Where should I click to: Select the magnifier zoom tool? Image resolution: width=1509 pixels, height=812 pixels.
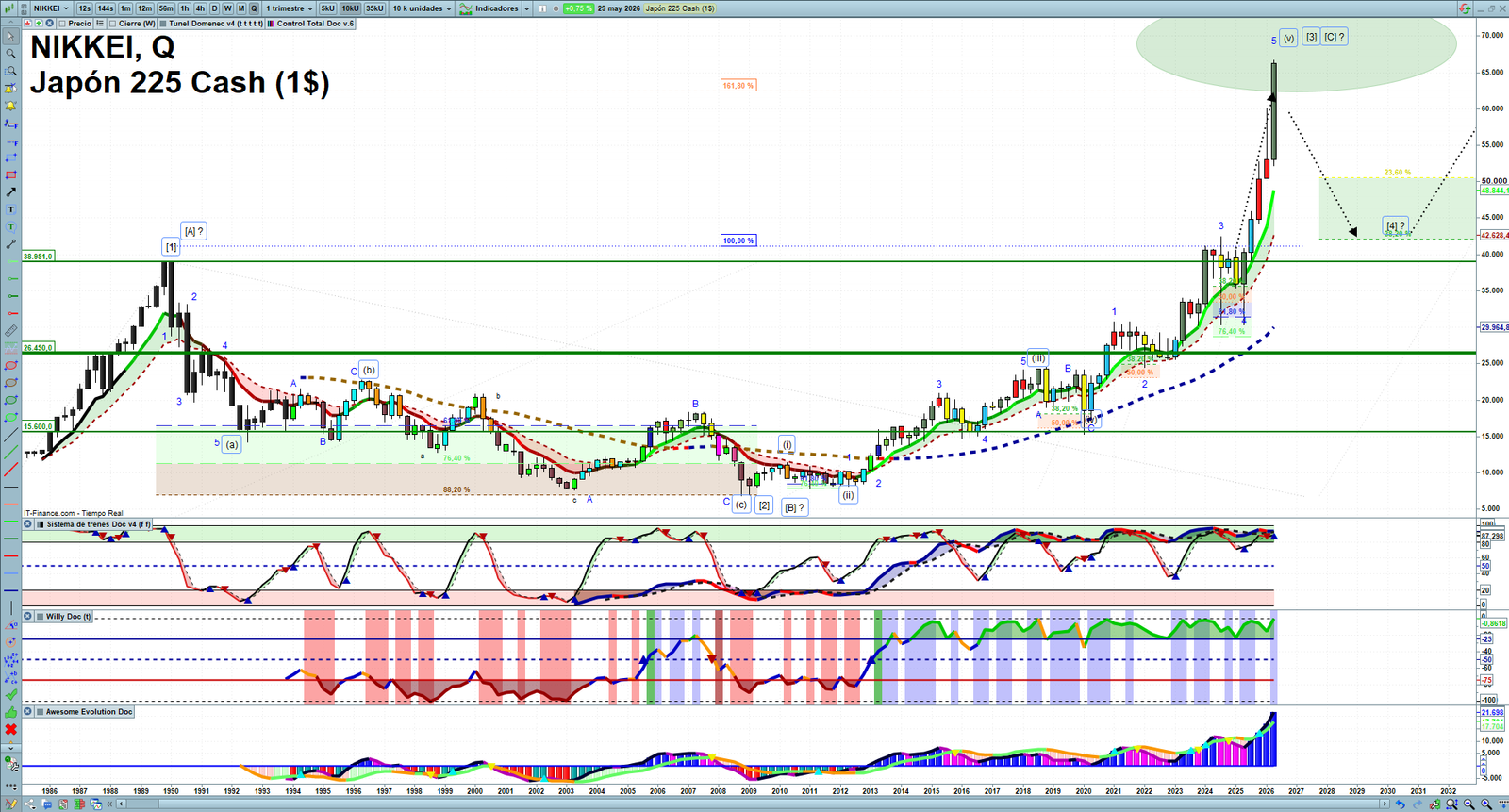coord(10,54)
